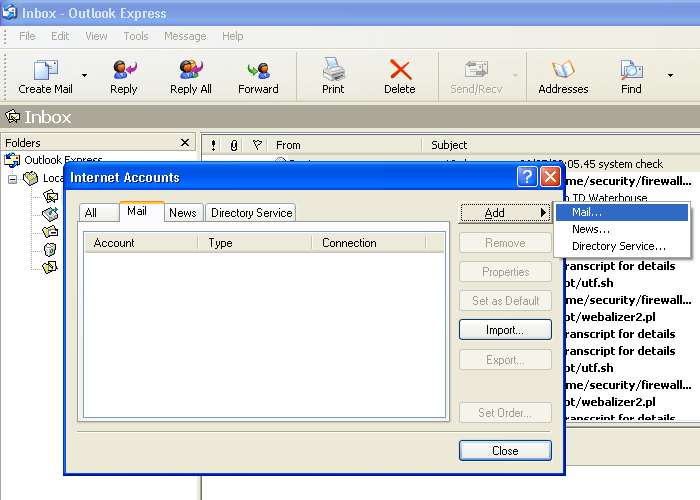Switch to the Directory Service tab

tap(251, 212)
